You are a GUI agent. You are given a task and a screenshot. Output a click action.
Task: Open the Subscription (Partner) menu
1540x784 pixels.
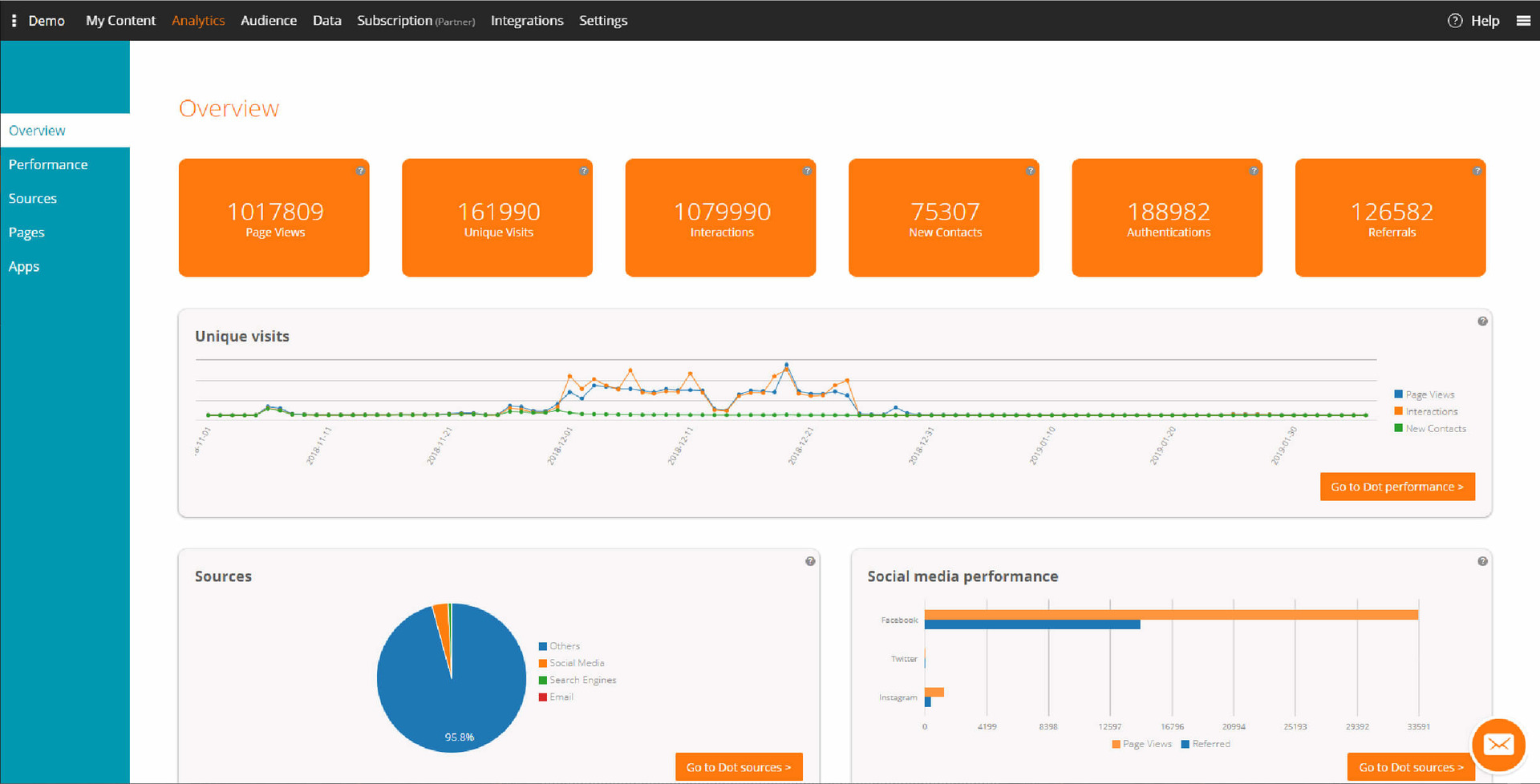(x=415, y=20)
